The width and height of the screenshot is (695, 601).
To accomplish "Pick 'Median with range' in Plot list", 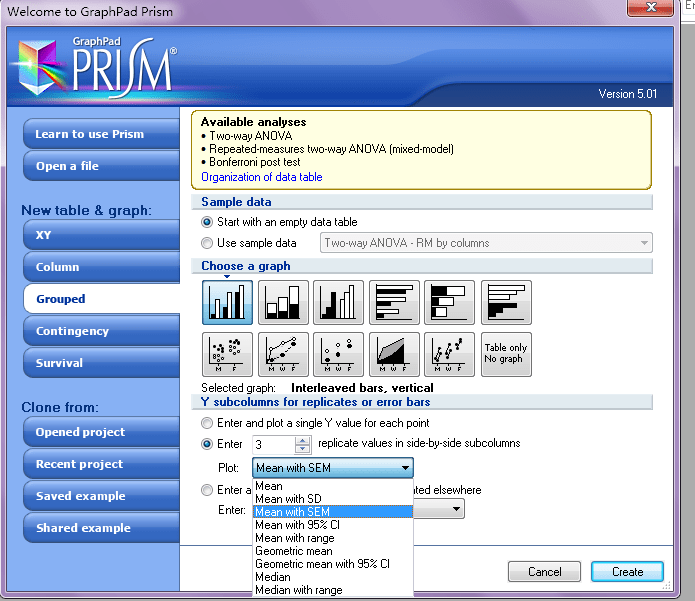I will pyautogui.click(x=298, y=590).
